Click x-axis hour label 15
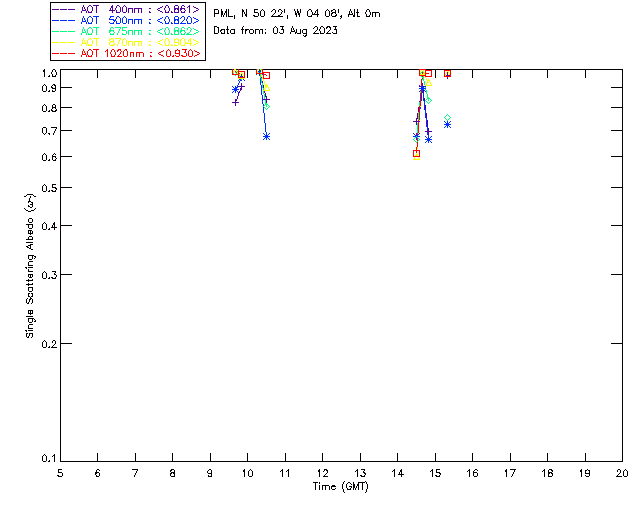The height and width of the screenshot is (512, 640). (x=435, y=473)
